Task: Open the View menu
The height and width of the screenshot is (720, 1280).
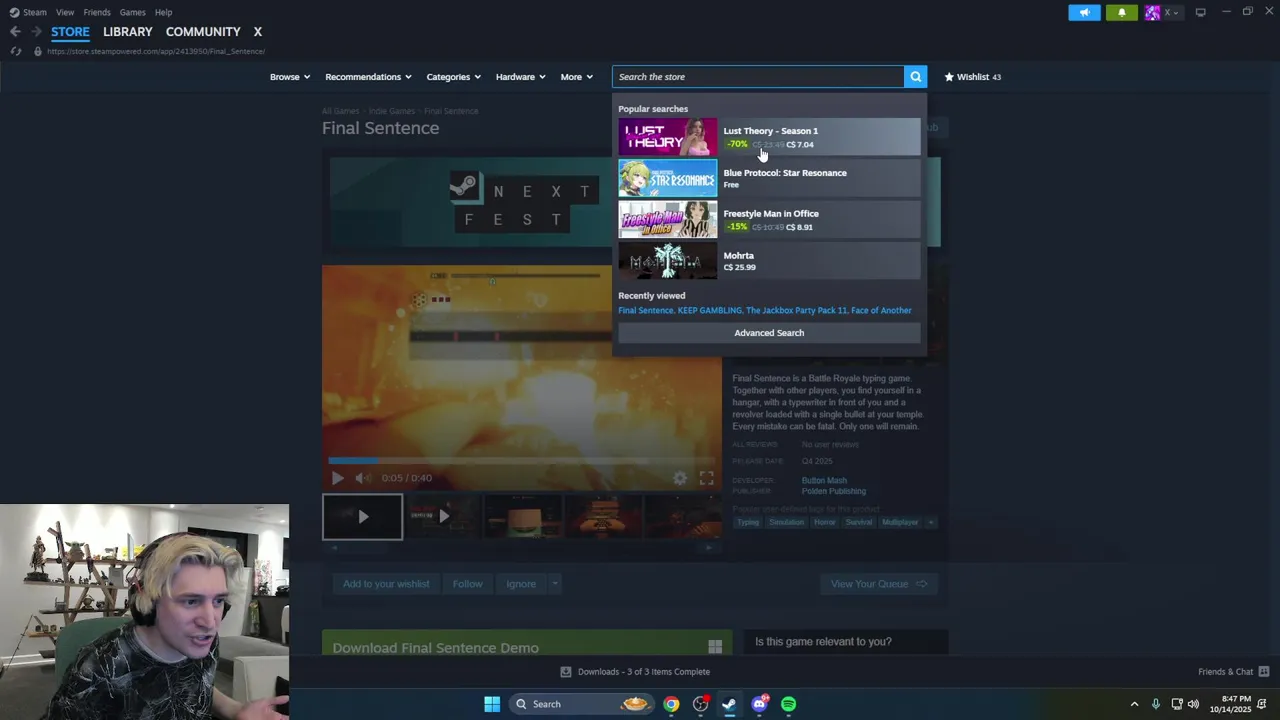Action: click(x=65, y=12)
